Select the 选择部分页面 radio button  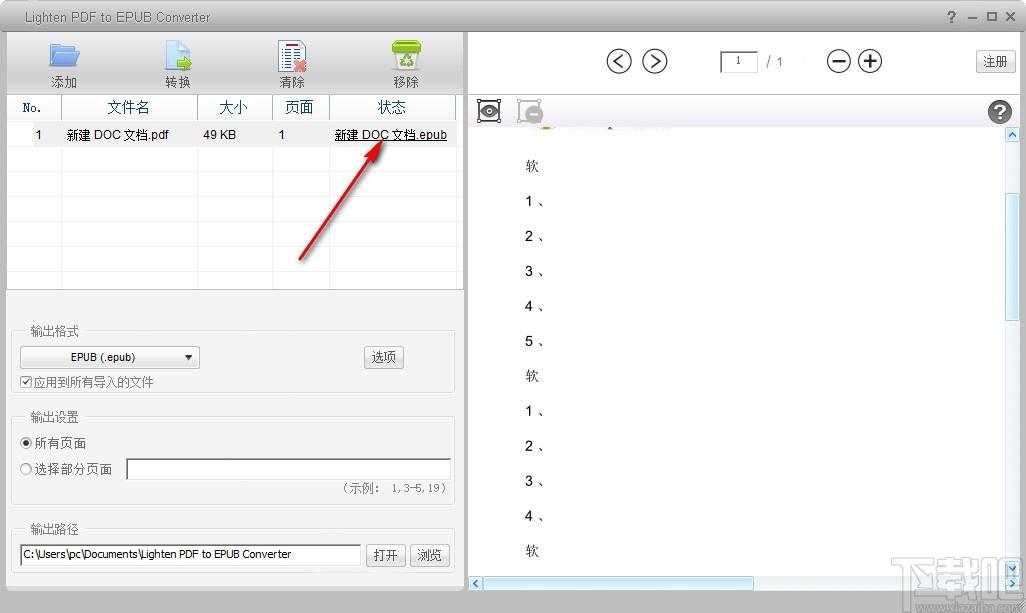(26, 469)
